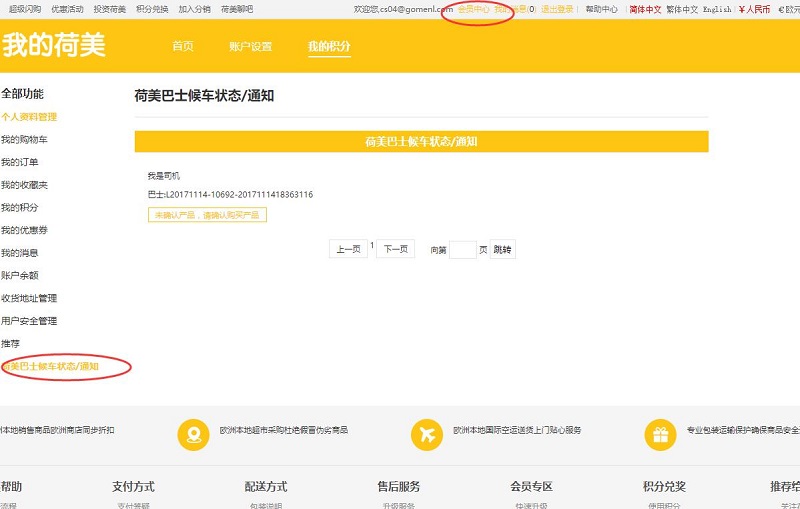800x509 pixels.
Task: Open 账户余额 in sidebar
Action: pyautogui.click(x=19, y=275)
